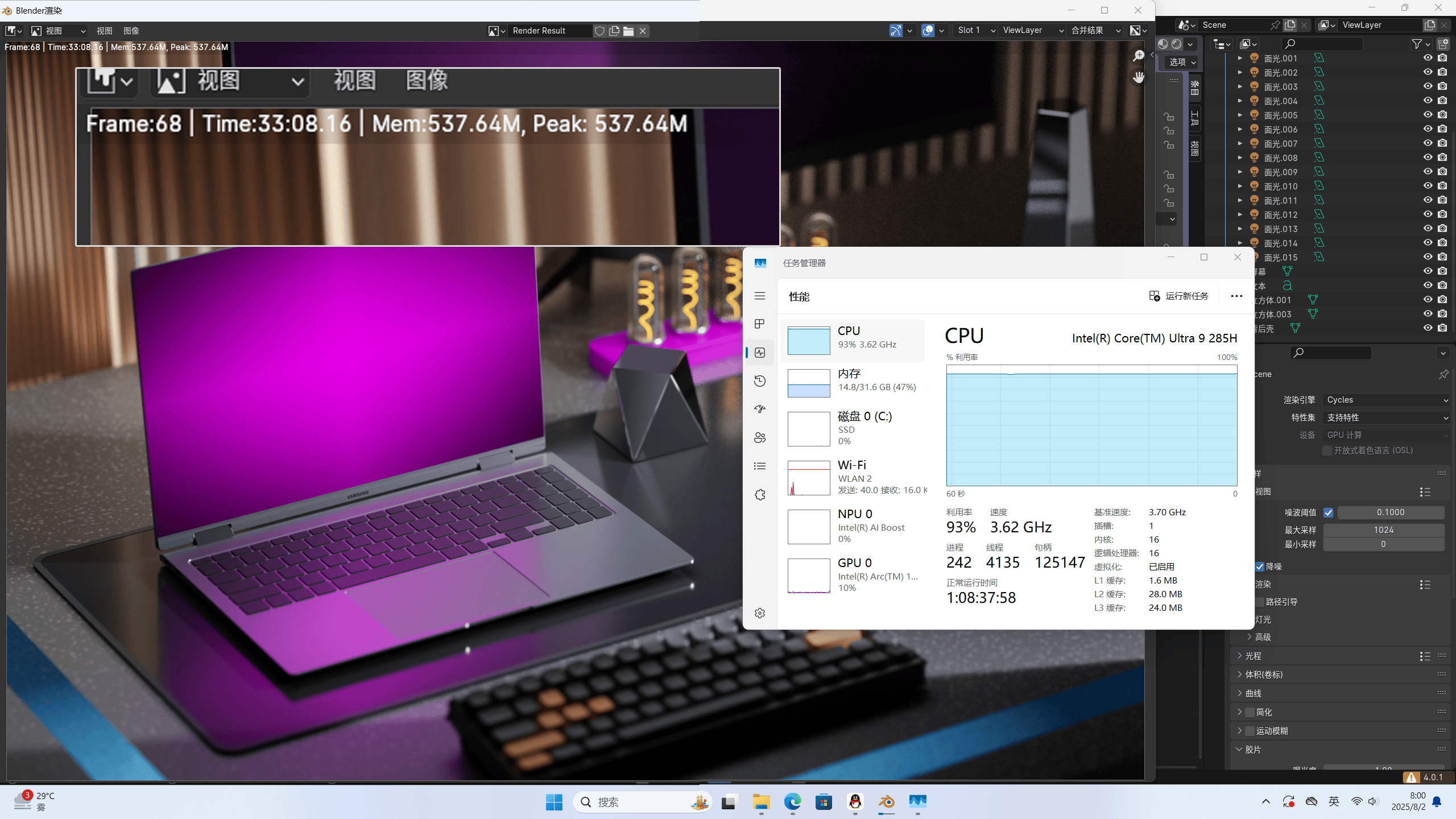Click properties panel search field
This screenshot has width=1456, height=819.
[1331, 353]
